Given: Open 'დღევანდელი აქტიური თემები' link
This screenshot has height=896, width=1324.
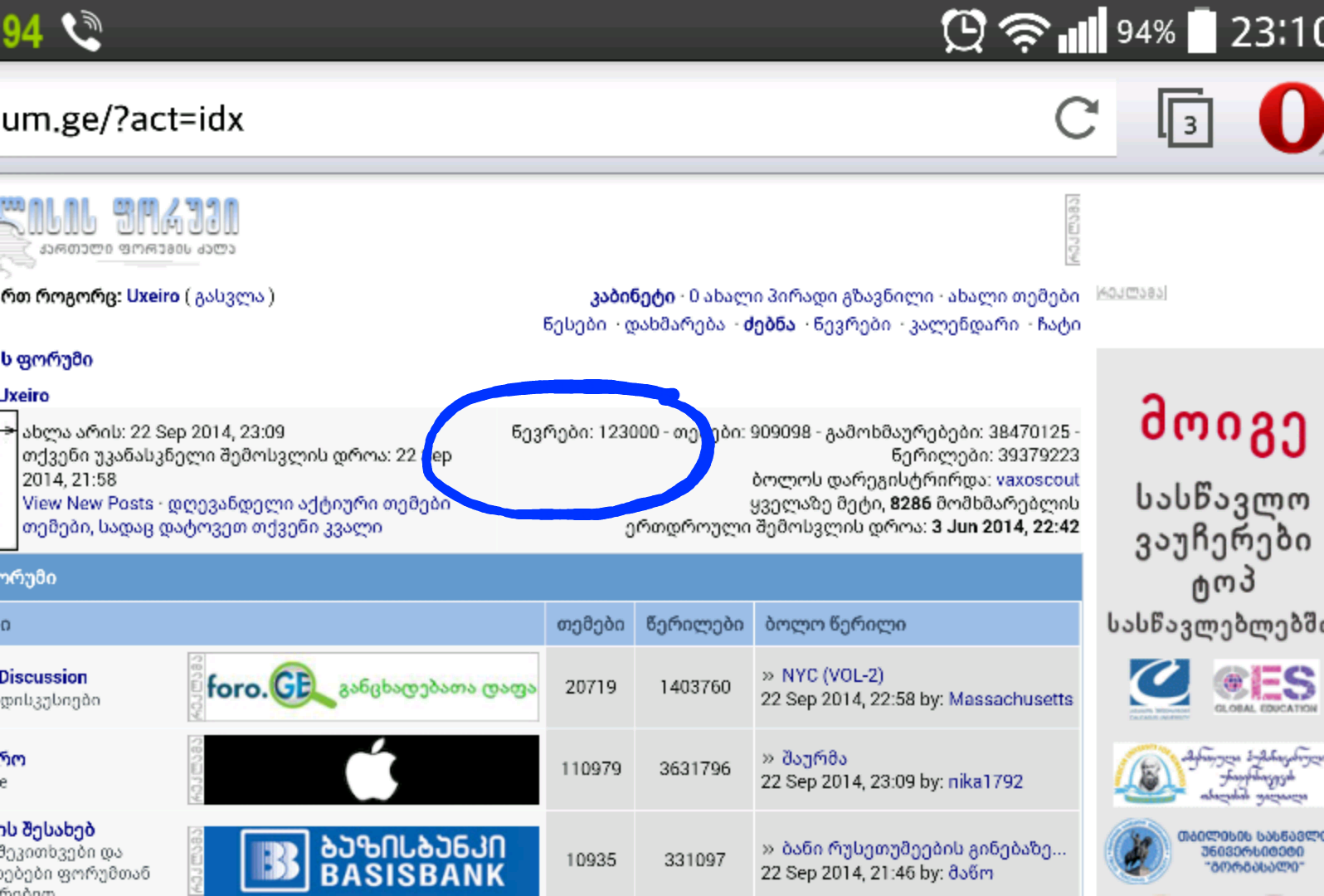Looking at the screenshot, I should (x=309, y=504).
